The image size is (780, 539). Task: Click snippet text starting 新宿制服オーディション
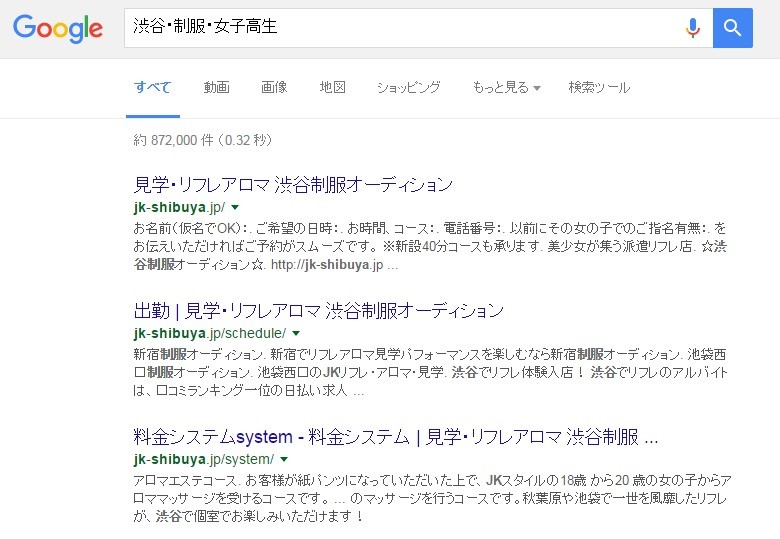[430, 372]
